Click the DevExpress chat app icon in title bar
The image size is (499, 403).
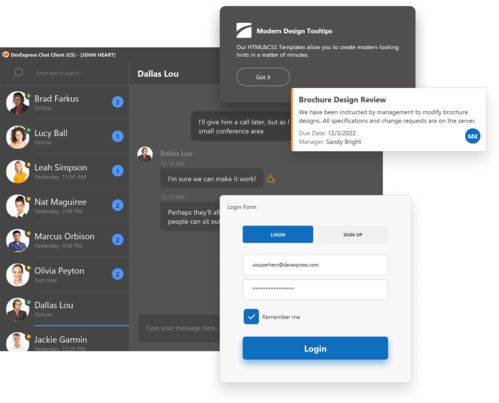(6, 54)
